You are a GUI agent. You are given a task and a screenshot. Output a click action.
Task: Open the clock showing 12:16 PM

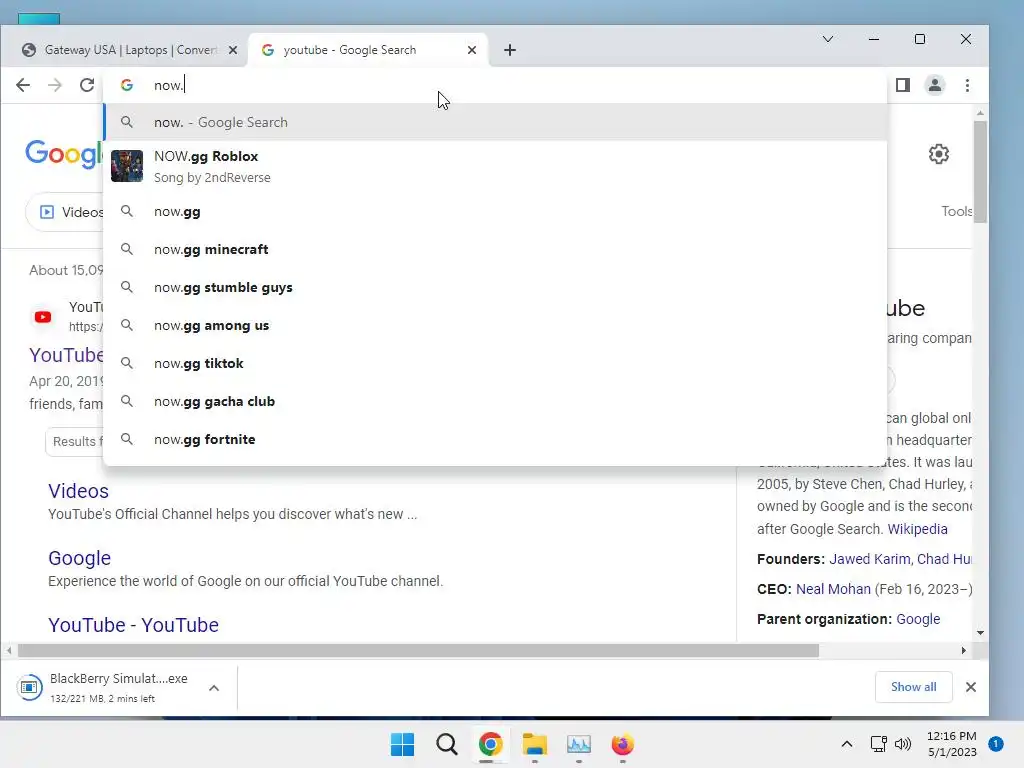pyautogui.click(x=952, y=744)
